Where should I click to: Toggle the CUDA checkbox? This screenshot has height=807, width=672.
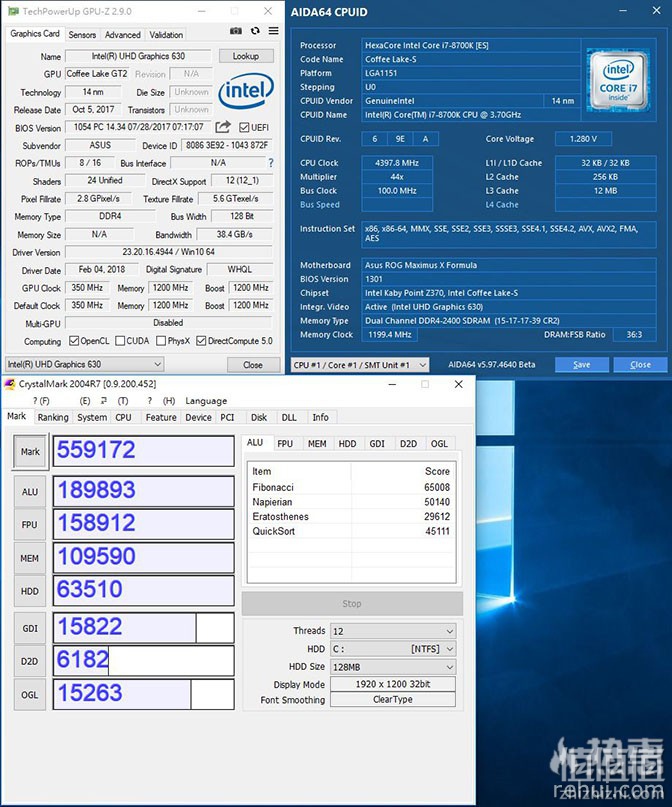click(120, 341)
